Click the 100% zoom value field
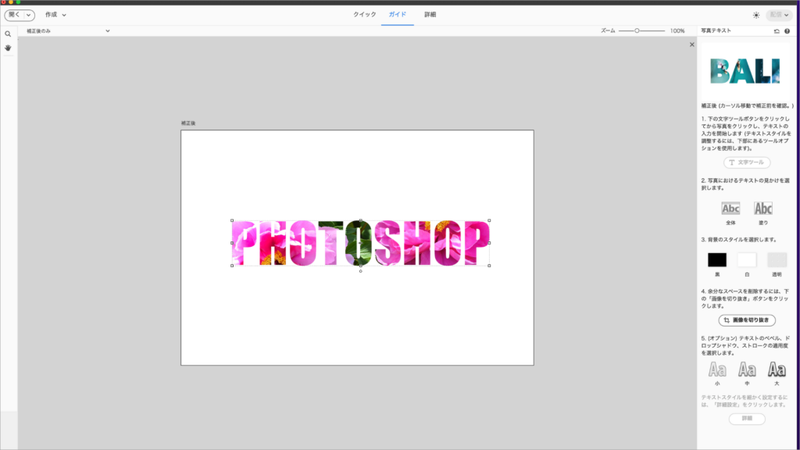 pos(678,31)
